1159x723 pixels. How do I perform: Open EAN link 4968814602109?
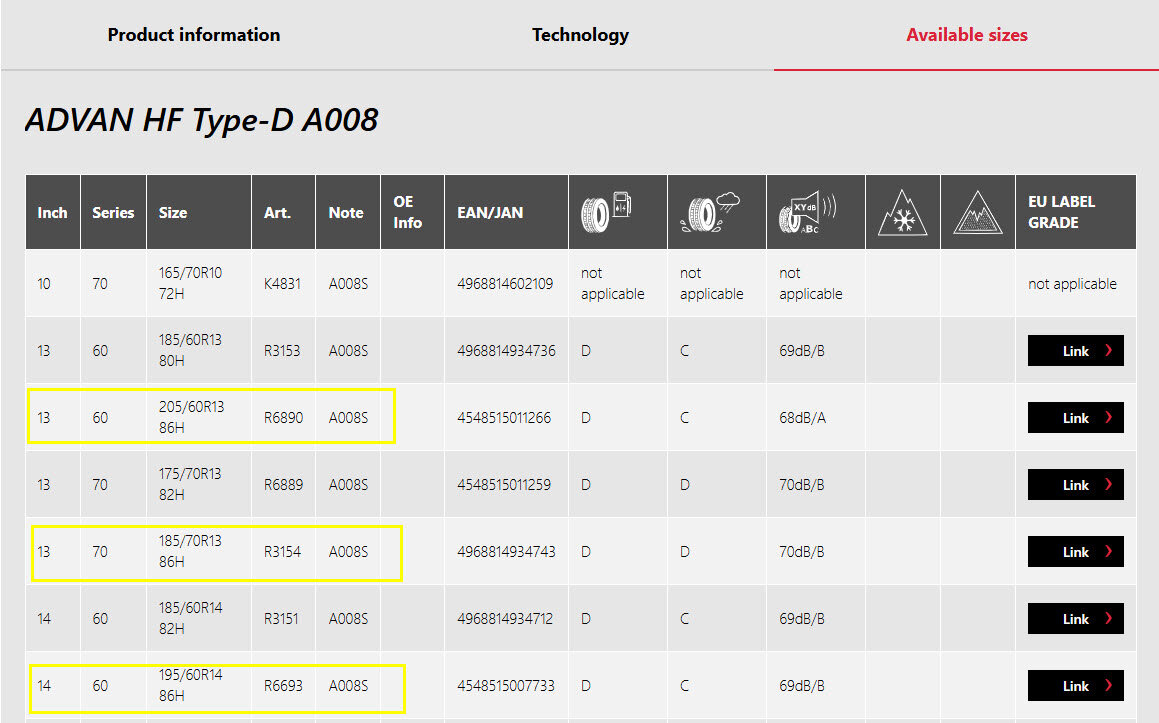(x=505, y=283)
